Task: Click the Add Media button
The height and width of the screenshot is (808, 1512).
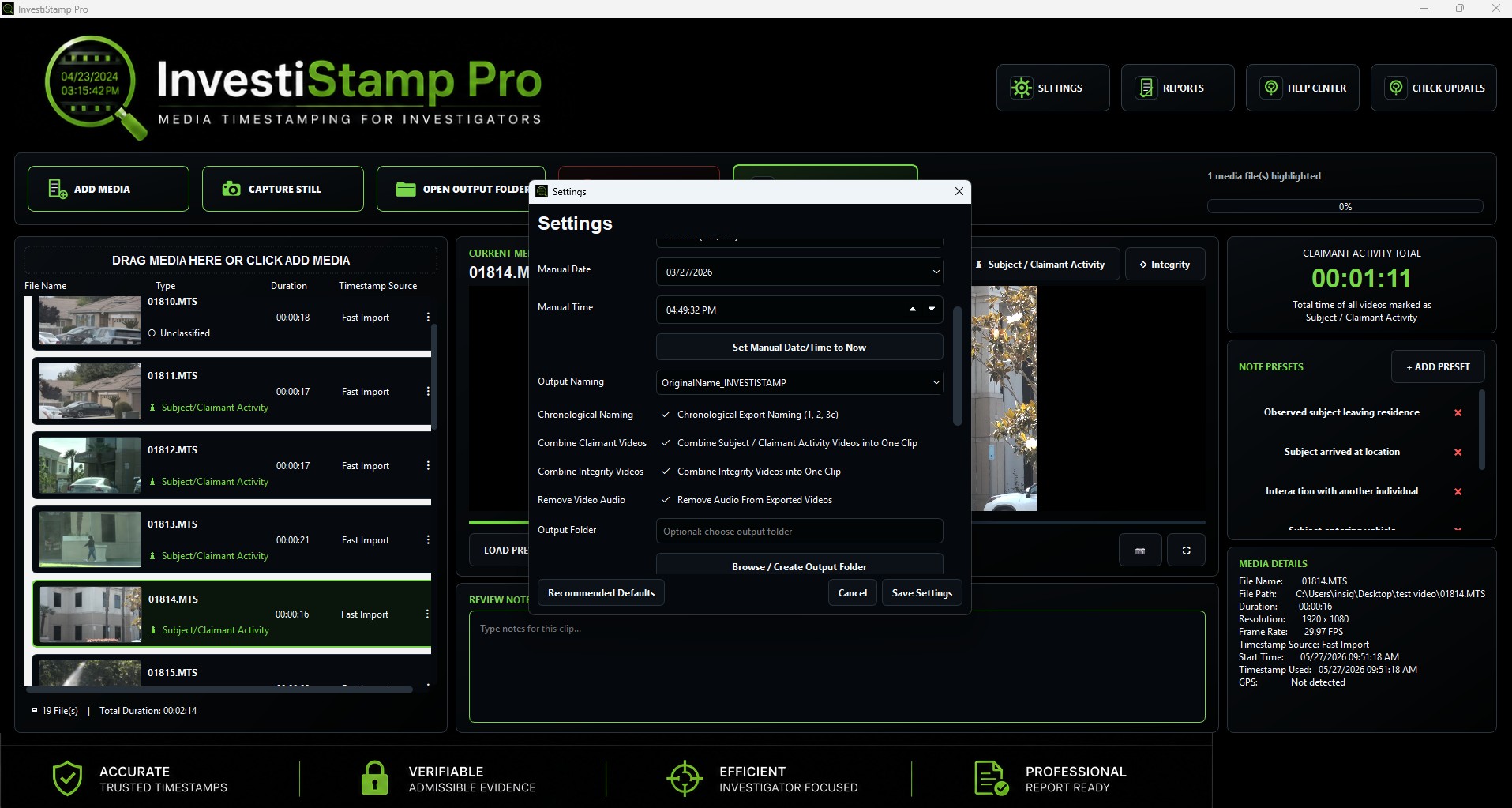Action: [x=108, y=189]
